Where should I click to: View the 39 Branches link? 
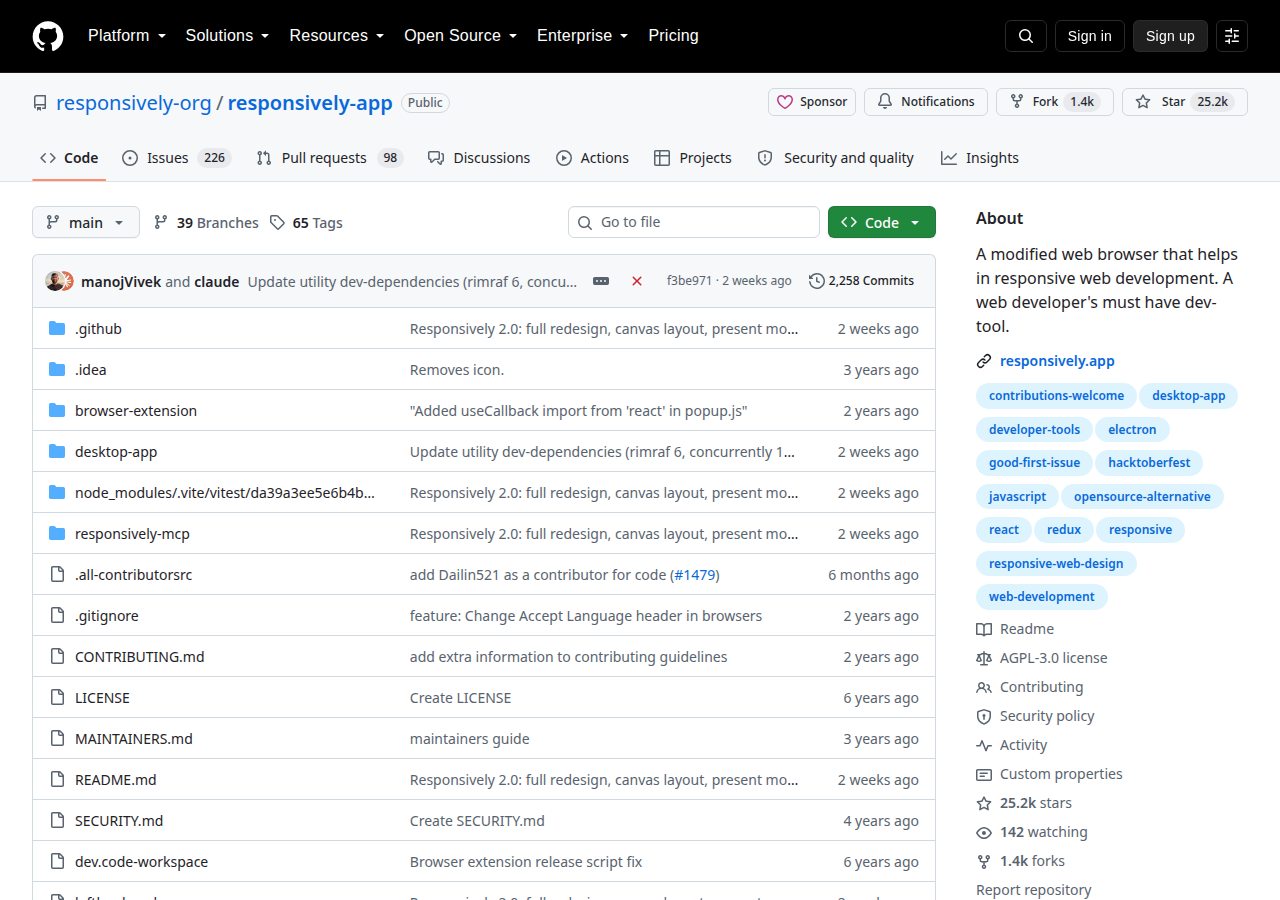(x=206, y=223)
